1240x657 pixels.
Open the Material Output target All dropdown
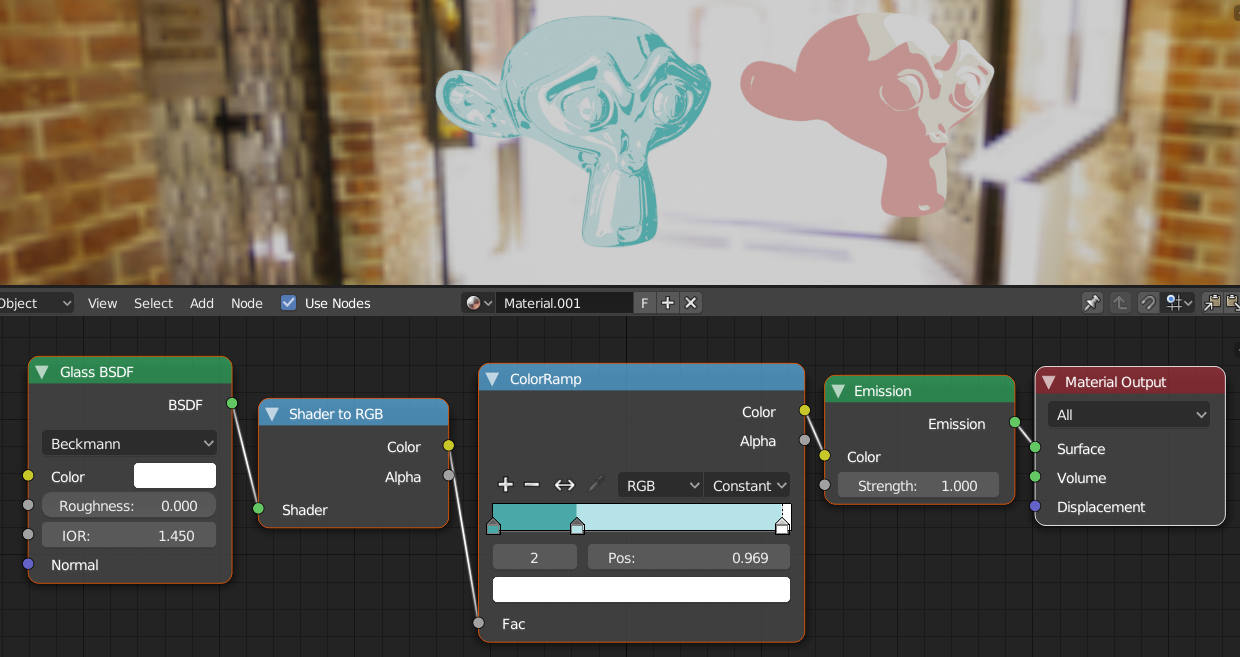[1129, 414]
